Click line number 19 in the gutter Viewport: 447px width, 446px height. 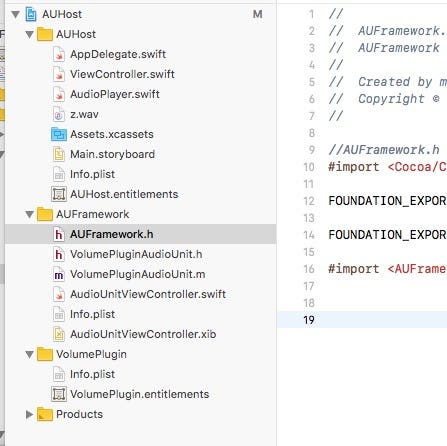309,320
